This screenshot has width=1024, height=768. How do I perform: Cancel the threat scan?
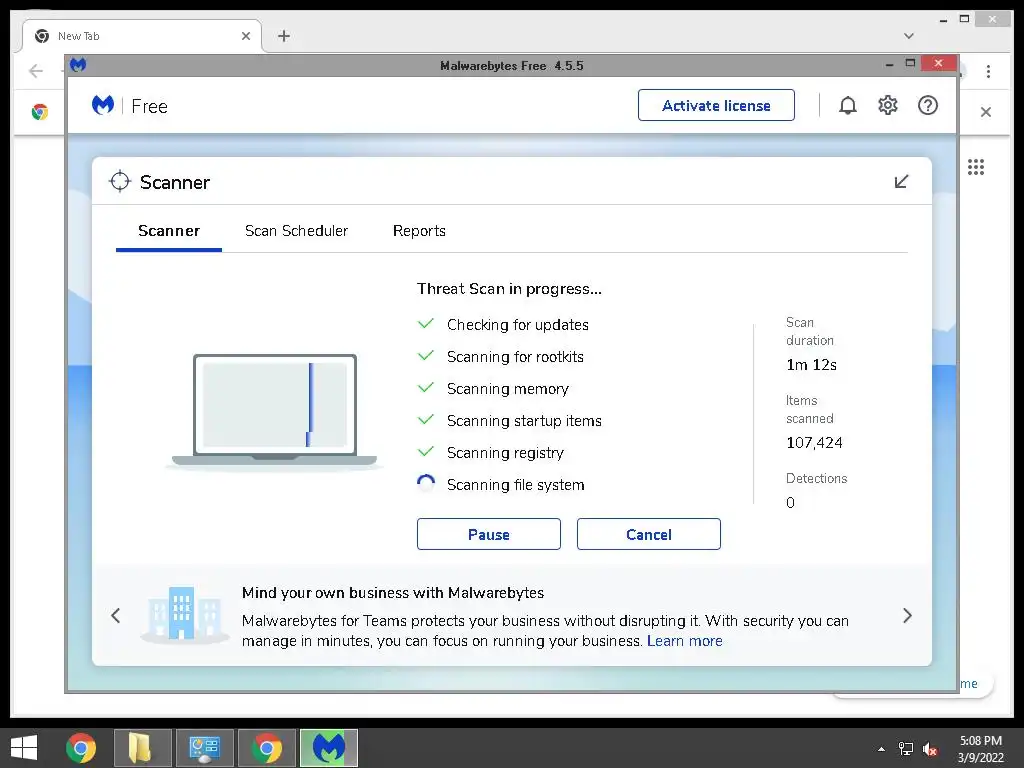[648, 534]
